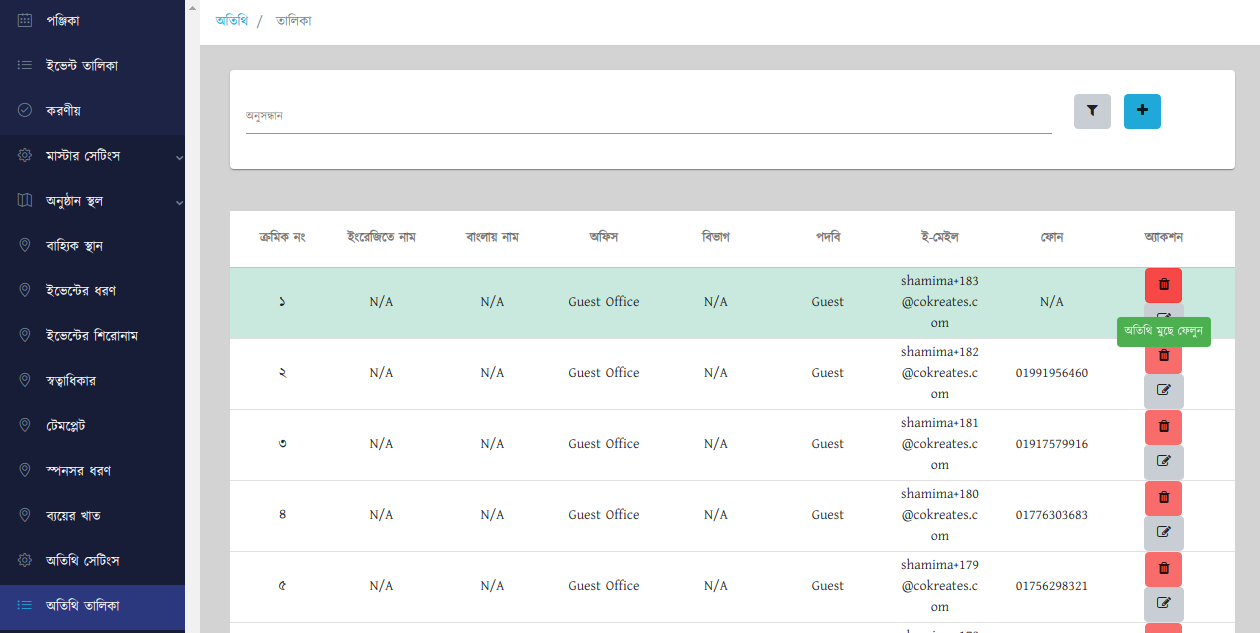Delete guest shamima+182 with trash button
The height and width of the screenshot is (633, 1260).
[x=1163, y=358]
